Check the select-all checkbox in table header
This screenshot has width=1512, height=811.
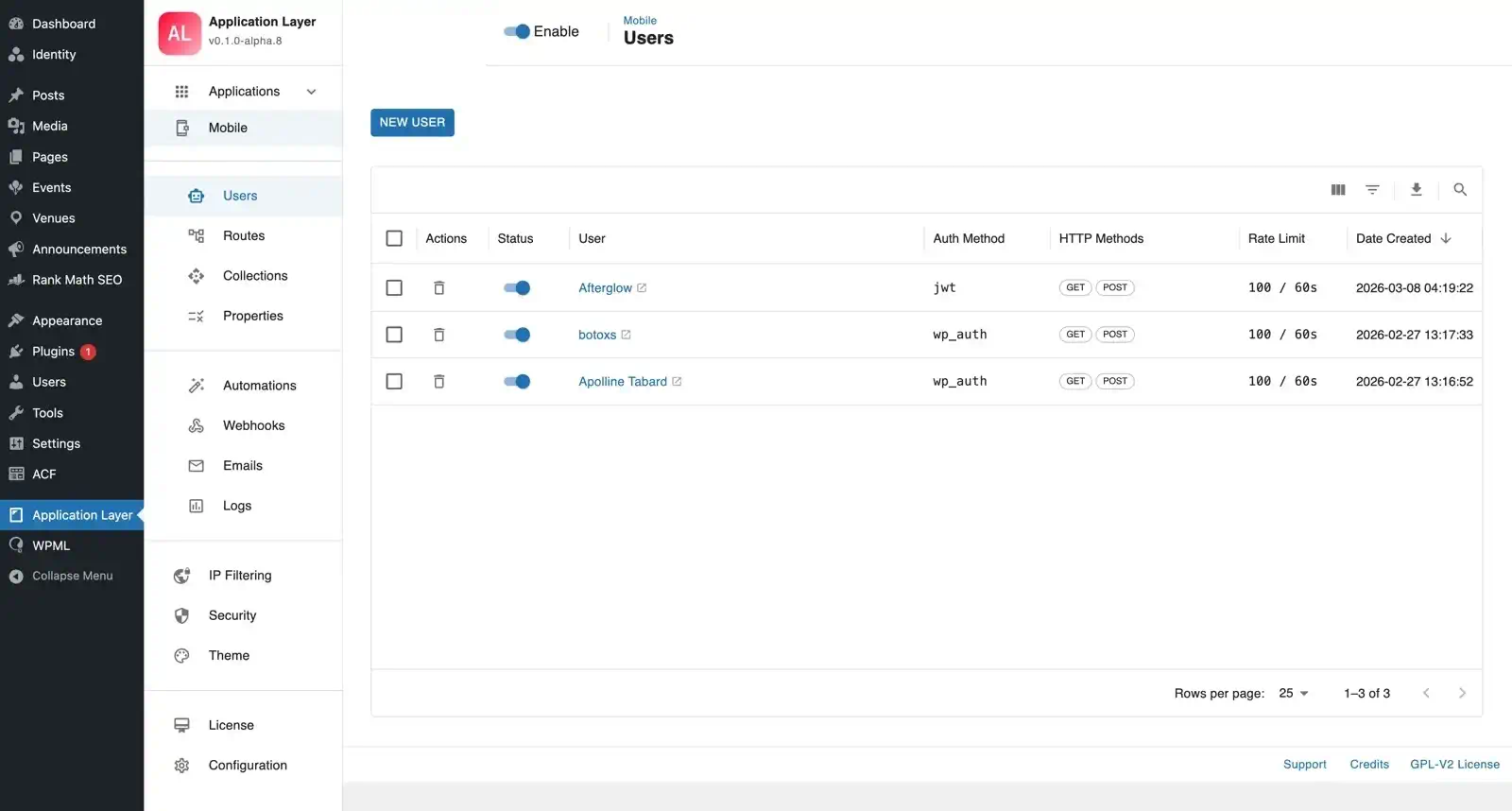(394, 238)
